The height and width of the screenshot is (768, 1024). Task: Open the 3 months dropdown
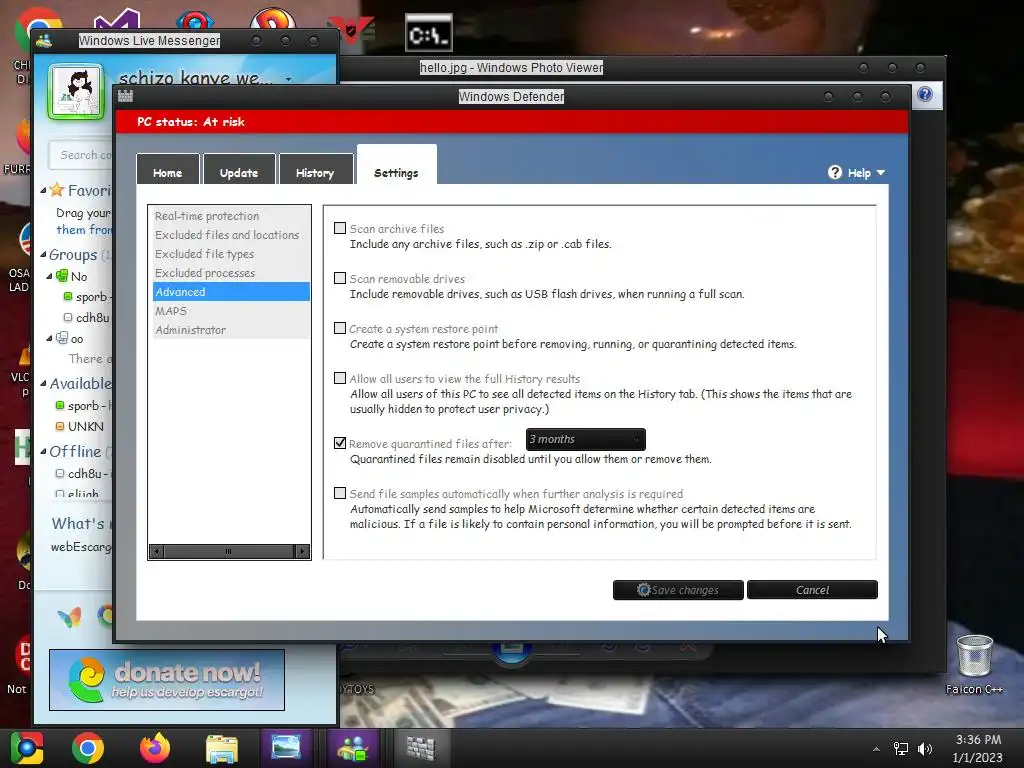click(586, 440)
